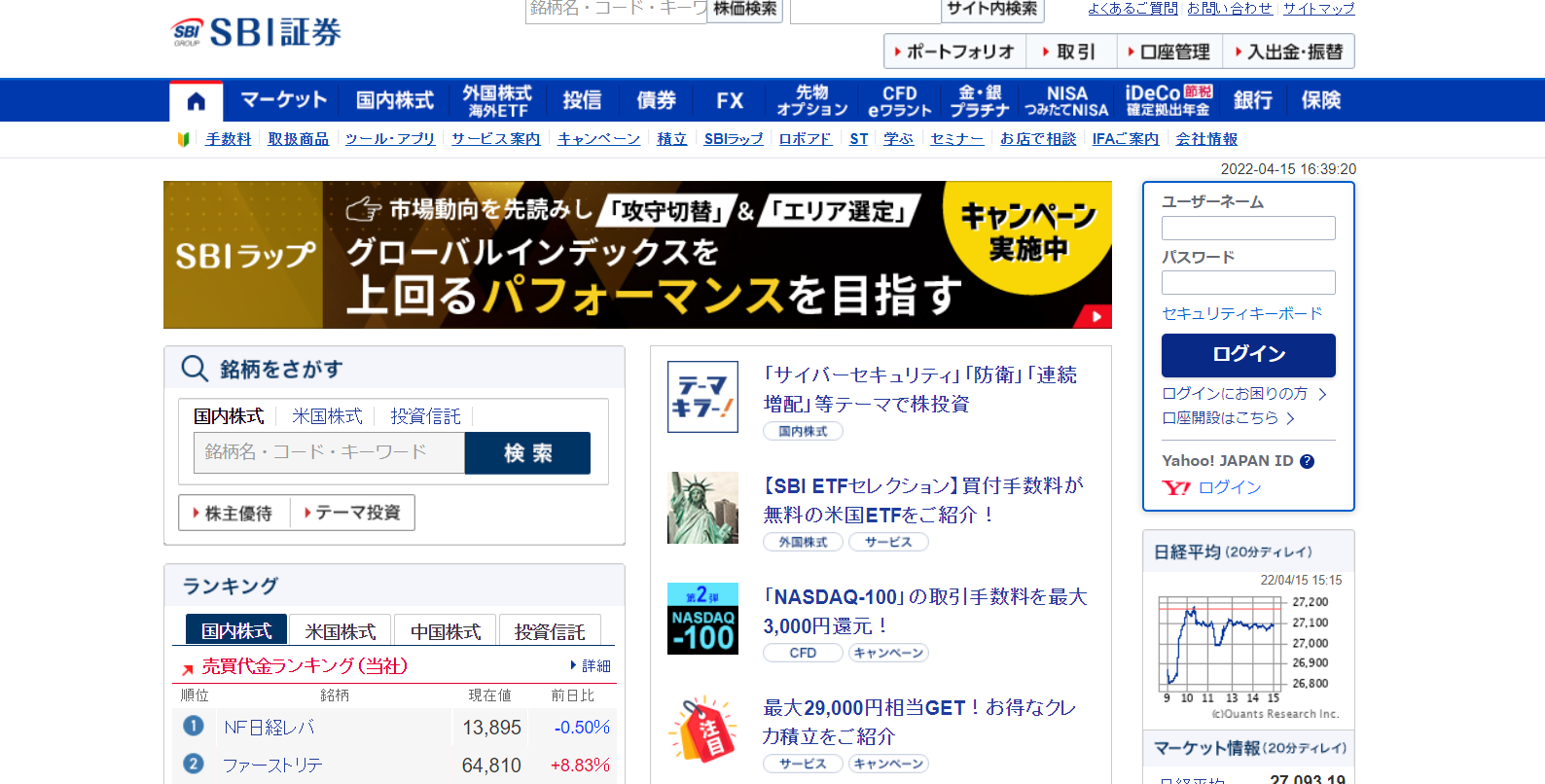Click the green beginner leaf icon
Viewport: 1545px width, 784px height.
click(183, 139)
